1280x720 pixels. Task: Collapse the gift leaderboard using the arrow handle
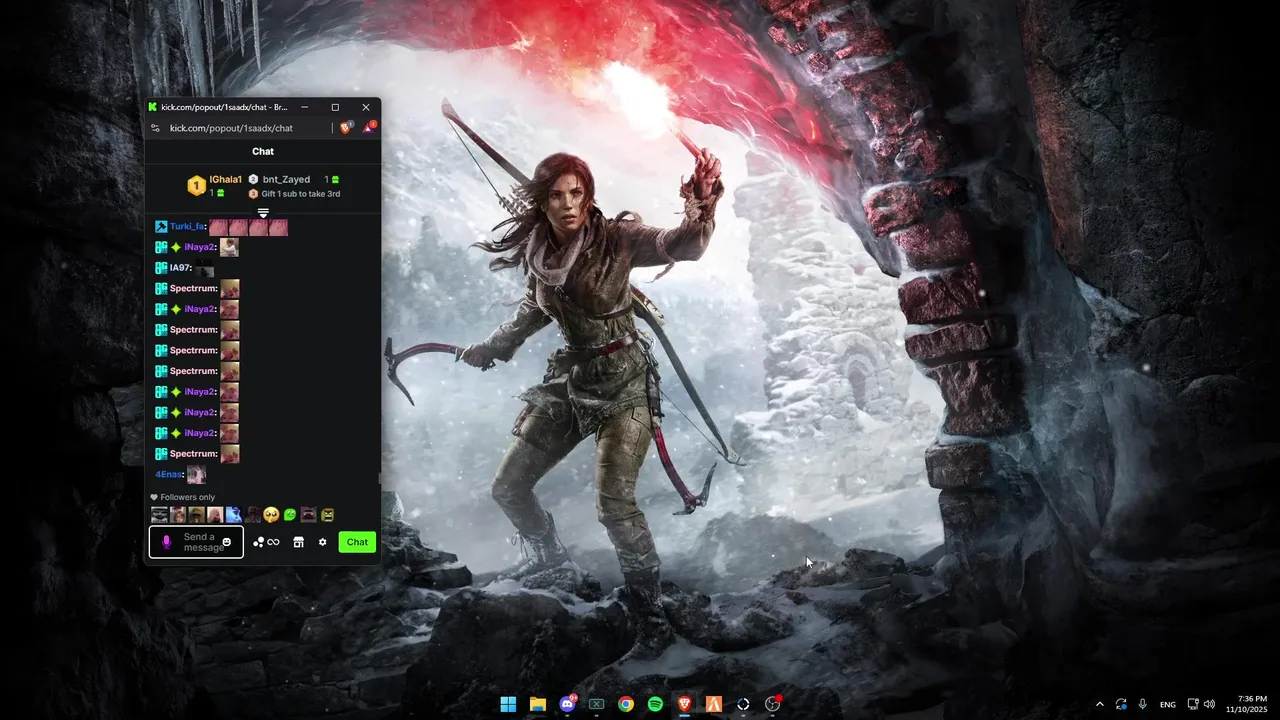tap(263, 213)
